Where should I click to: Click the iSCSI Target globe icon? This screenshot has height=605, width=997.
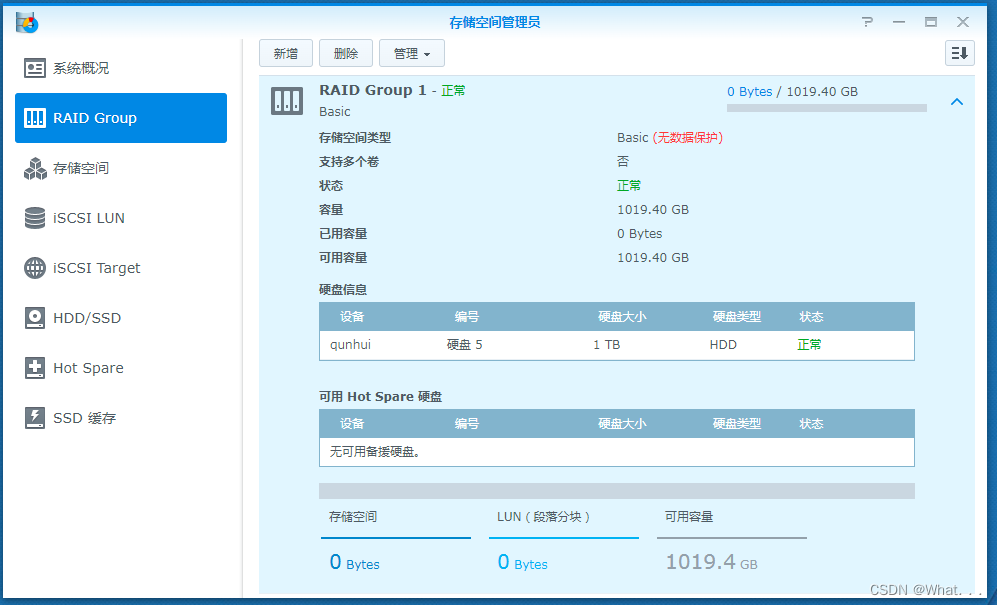[x=35, y=268]
